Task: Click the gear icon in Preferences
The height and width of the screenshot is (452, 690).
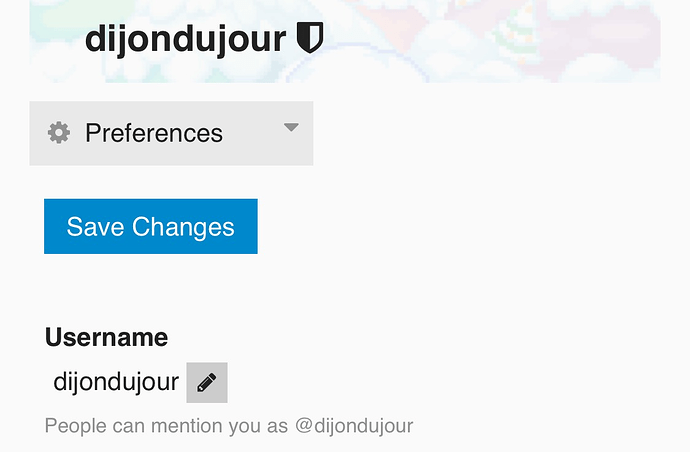Action: coord(59,133)
